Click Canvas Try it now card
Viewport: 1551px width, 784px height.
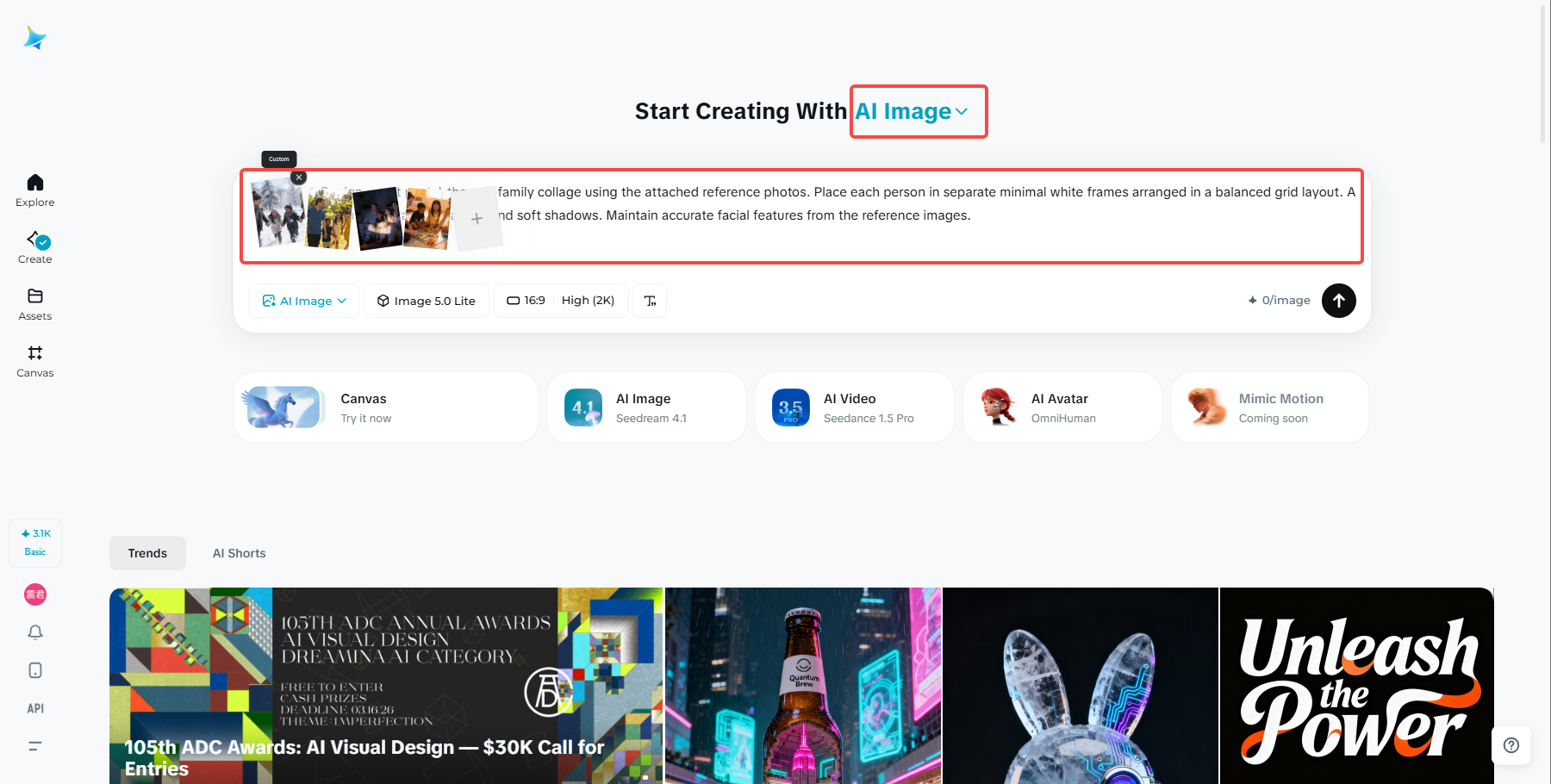(x=385, y=407)
